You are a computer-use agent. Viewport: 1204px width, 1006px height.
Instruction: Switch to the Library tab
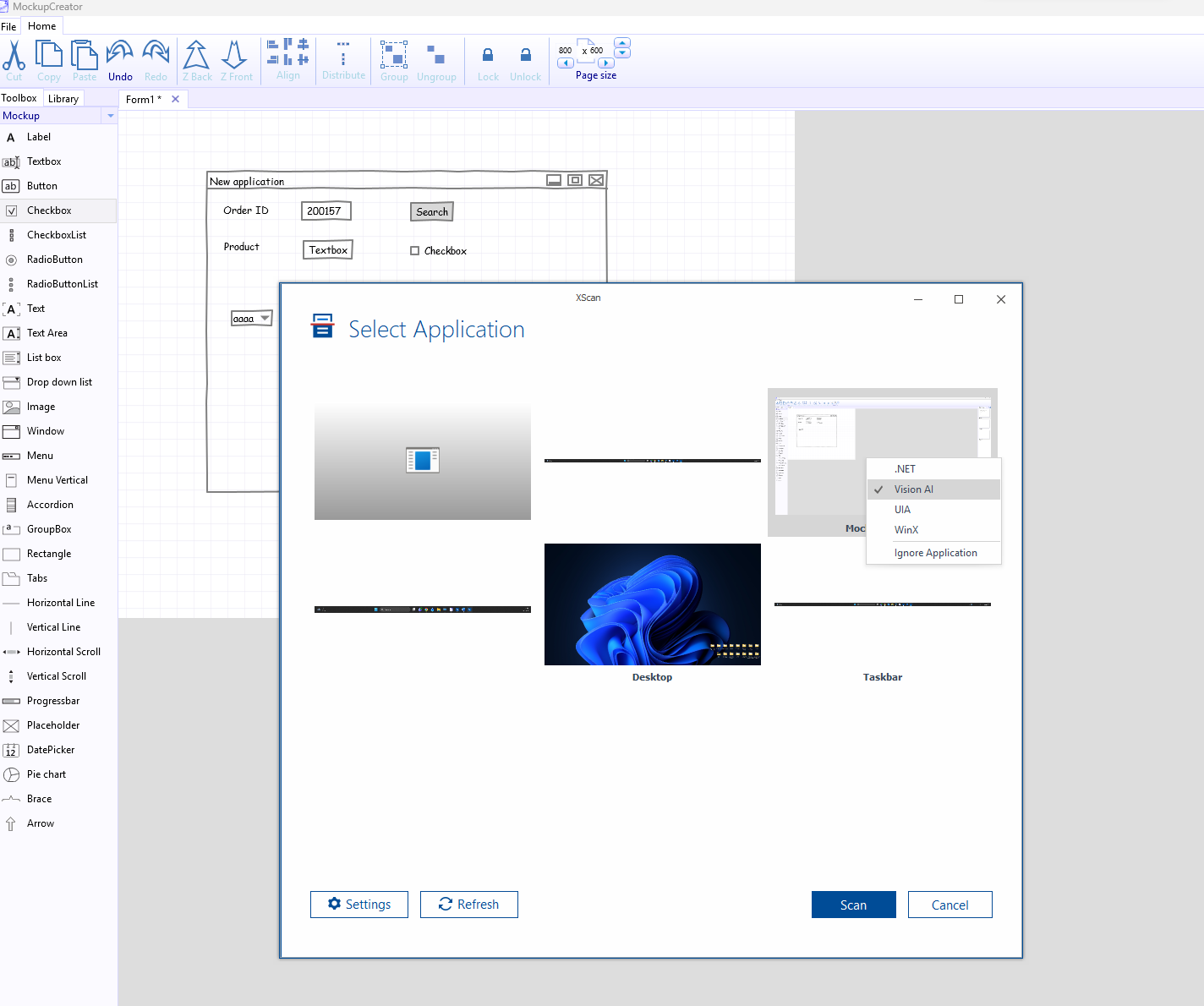coord(63,99)
